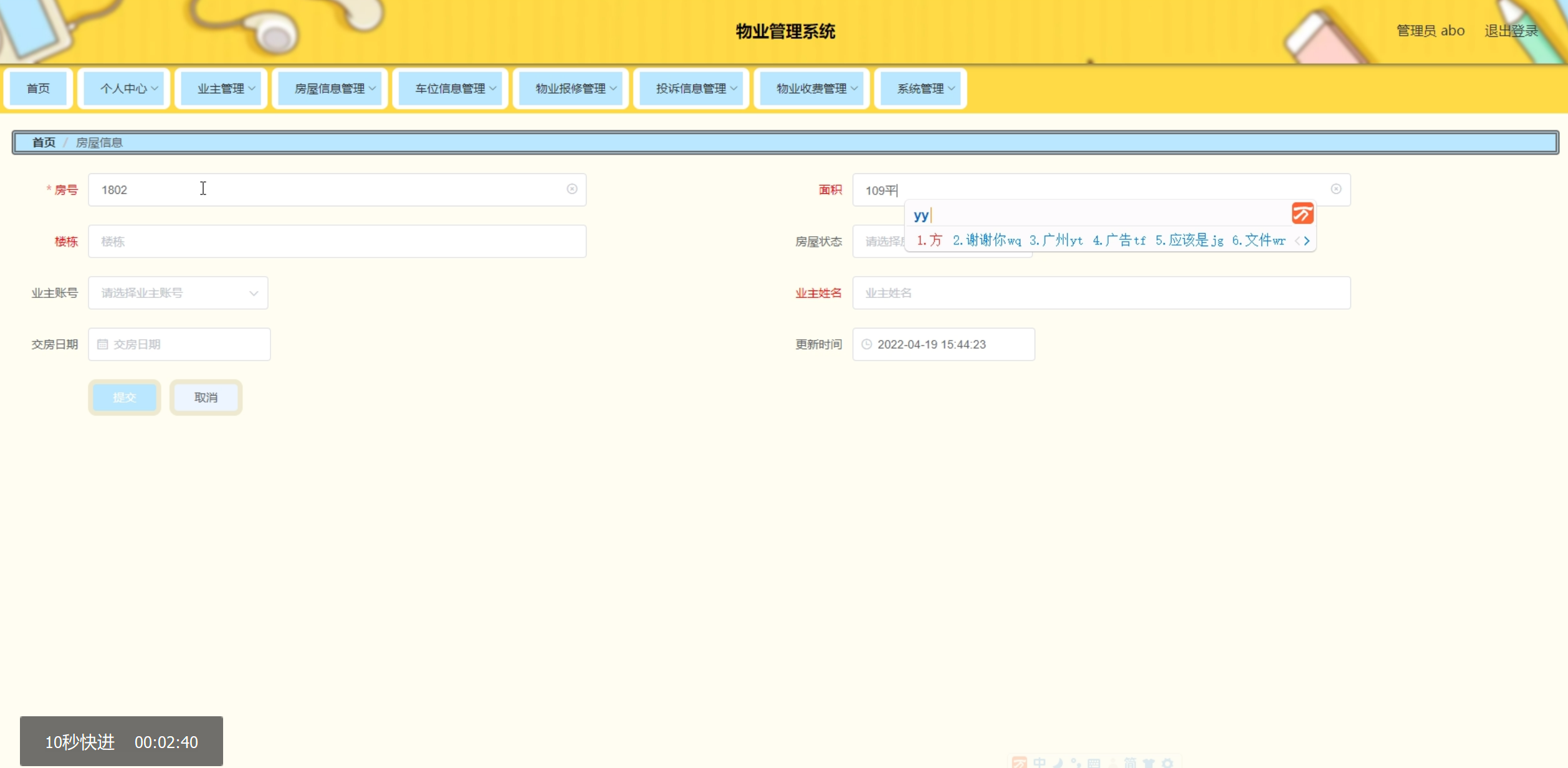Go to the next IME candidate page arrow
This screenshot has height=768, width=1568.
coord(1307,241)
